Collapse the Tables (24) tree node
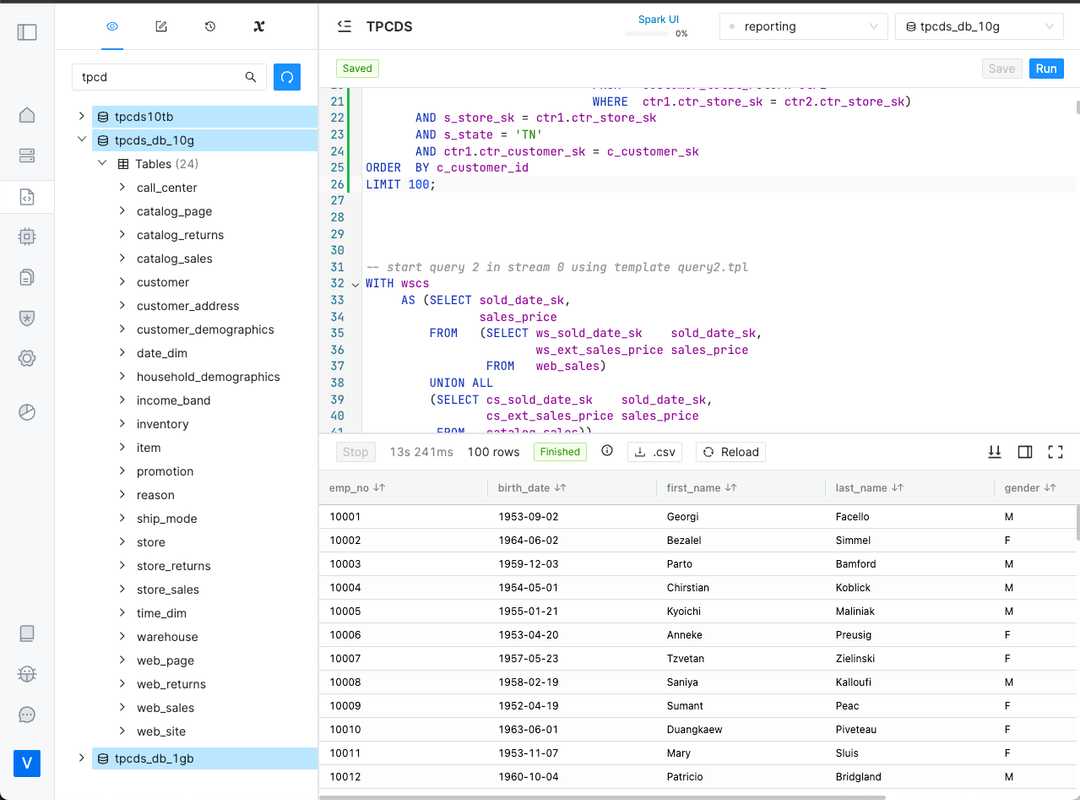The height and width of the screenshot is (800, 1080). click(102, 162)
